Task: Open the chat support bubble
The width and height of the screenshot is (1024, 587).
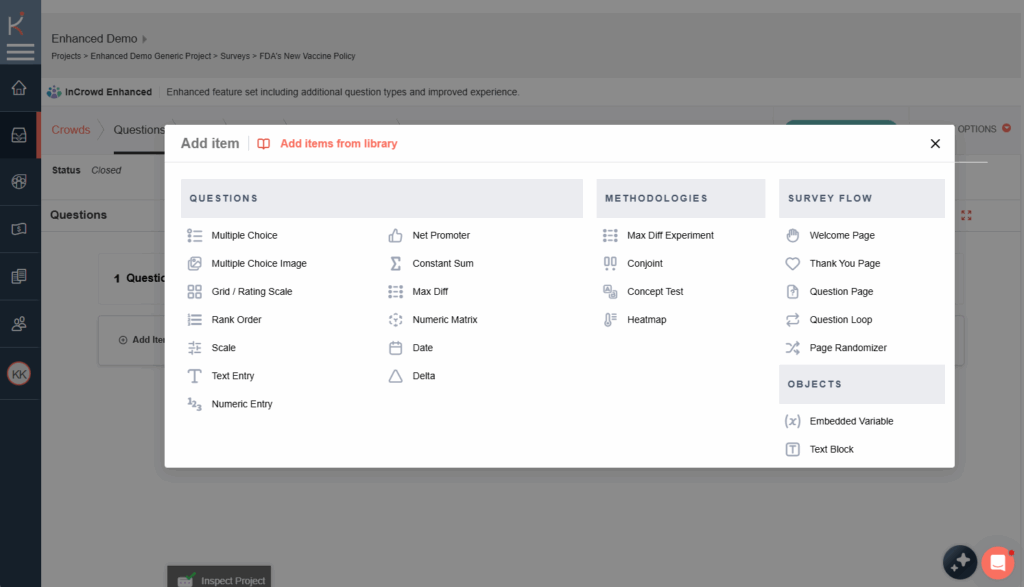Action: coord(997,562)
